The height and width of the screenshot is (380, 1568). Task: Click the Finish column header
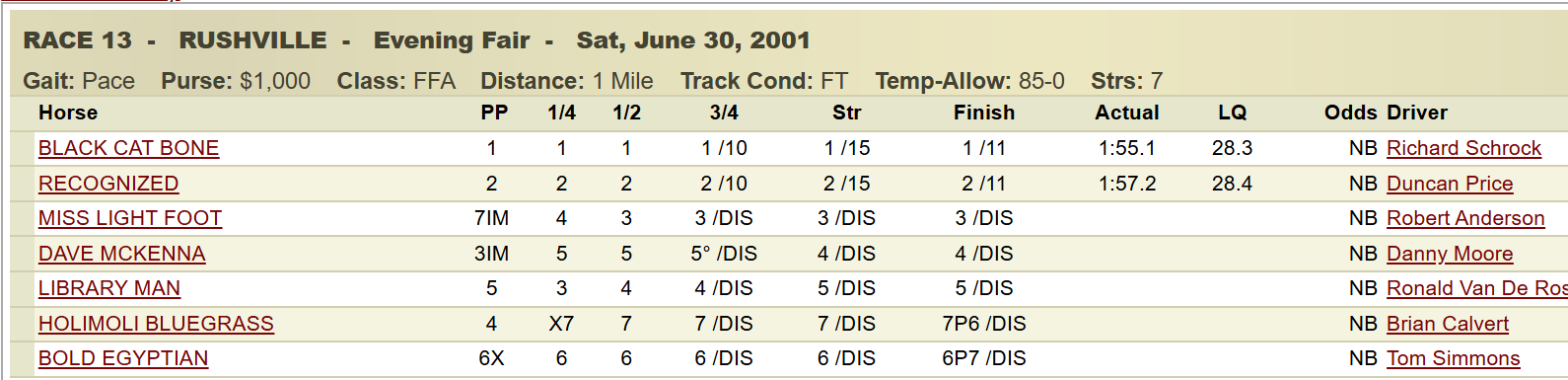(984, 113)
